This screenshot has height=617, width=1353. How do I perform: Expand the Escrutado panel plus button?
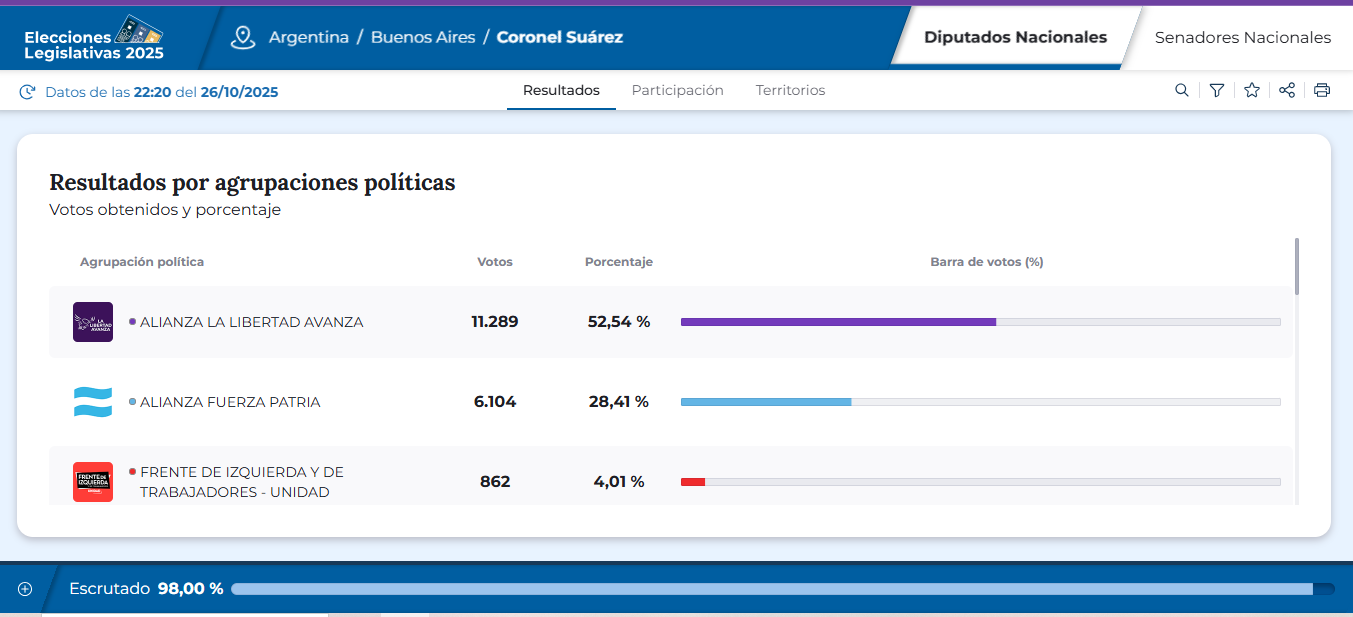tap(25, 589)
